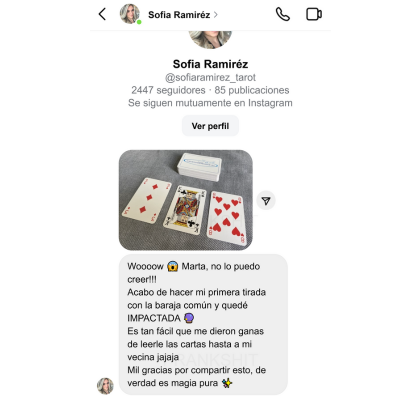
Task: Select the large Sofia Ramiréz profile name
Action: 210,64
